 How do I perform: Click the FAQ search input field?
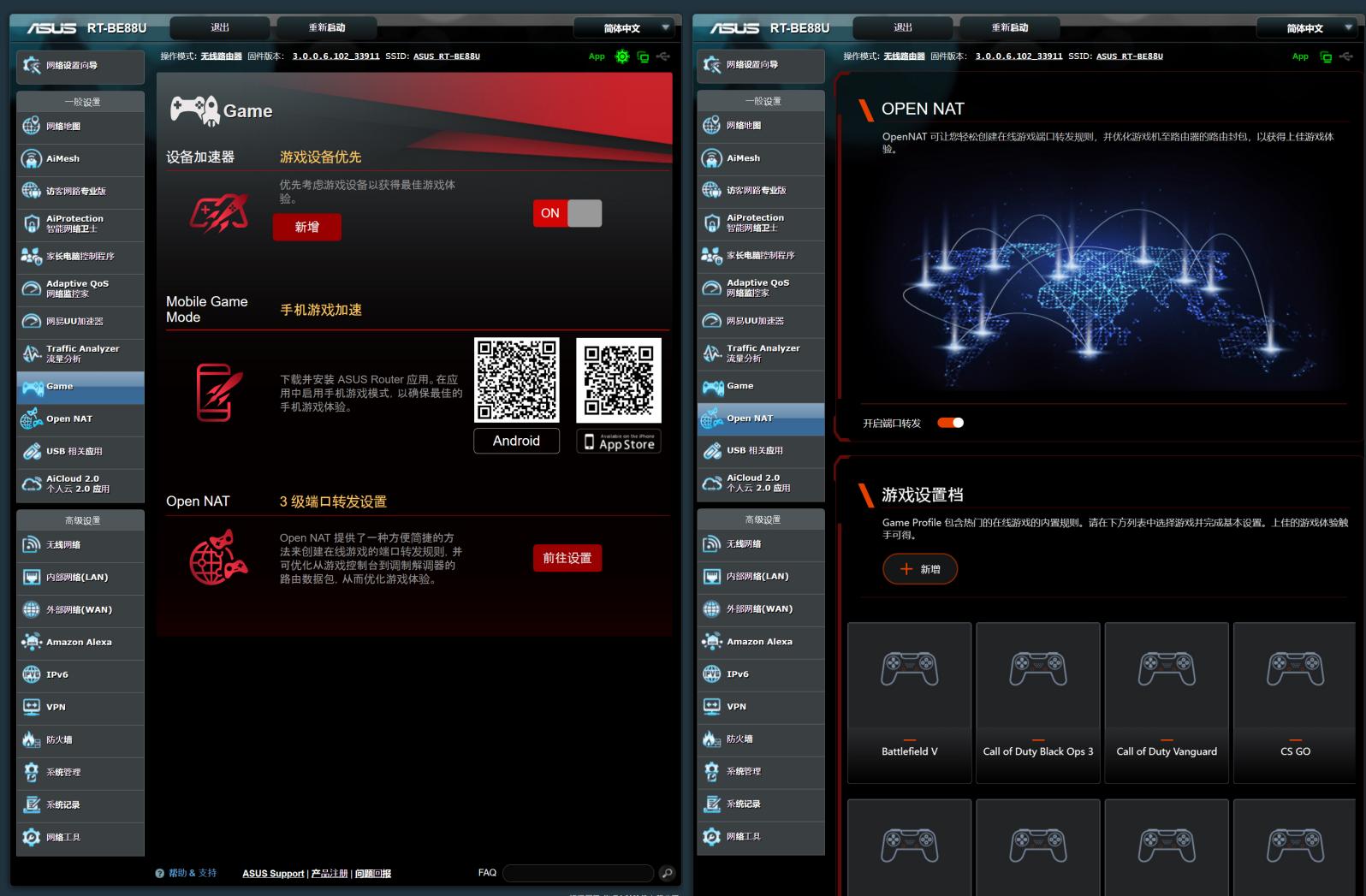[579, 873]
